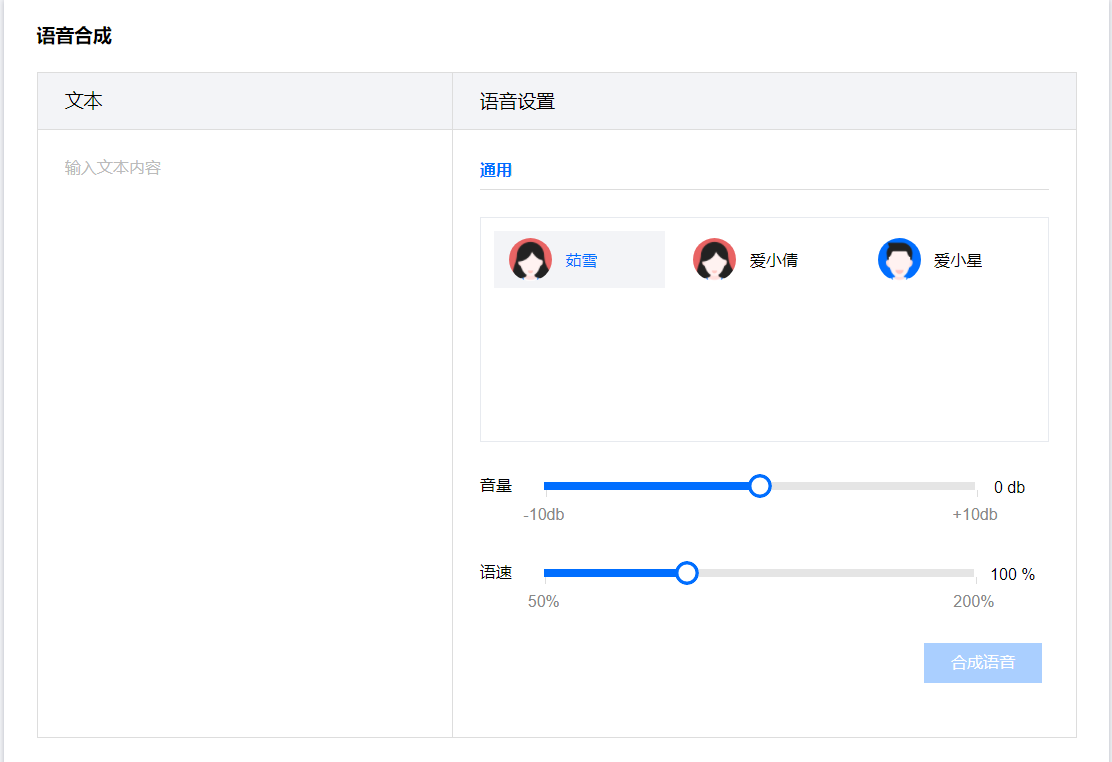Screen dimensions: 1112x762
Task: Click the 50% minimum speed label
Action: pos(544,602)
